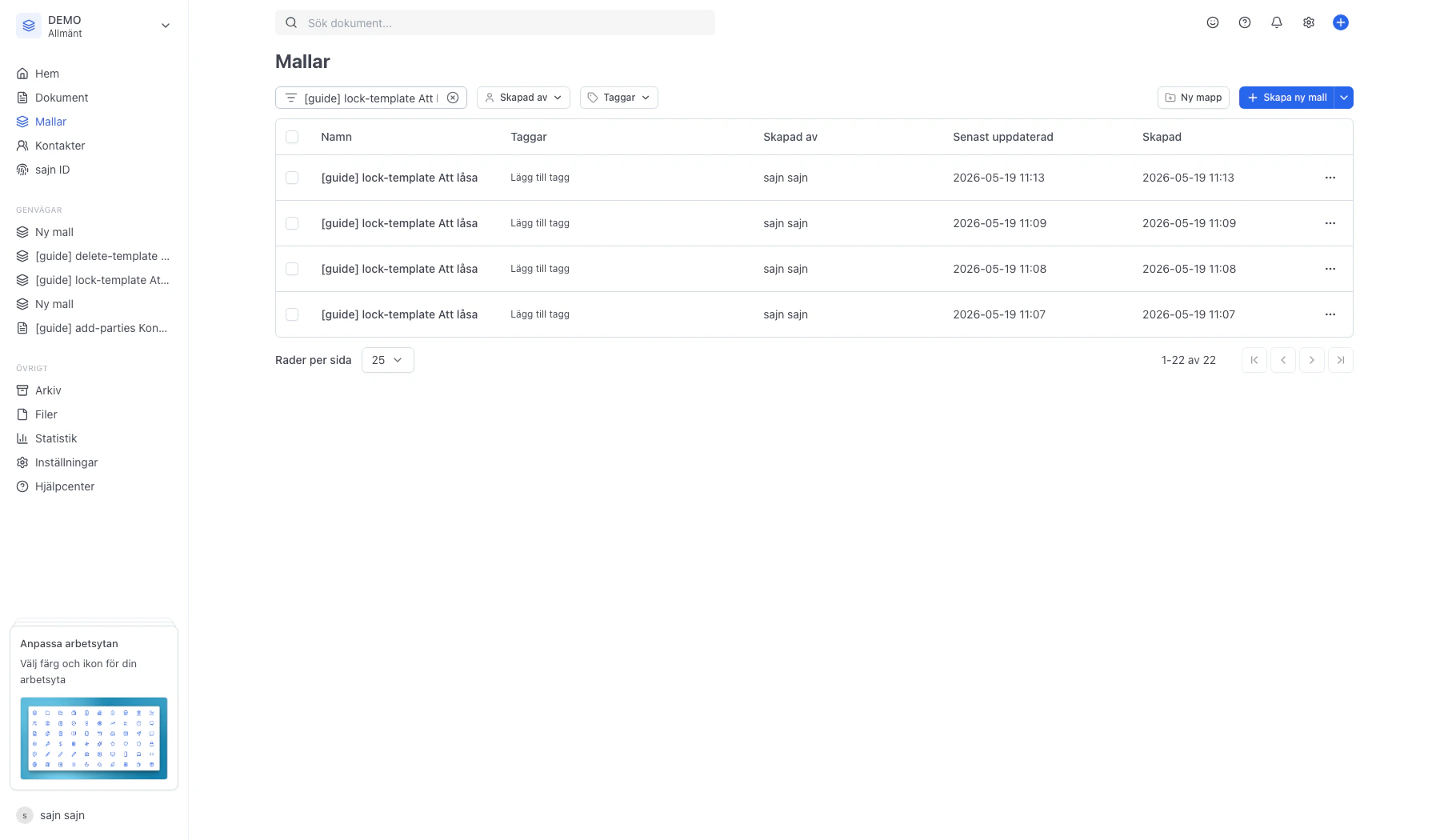Open Filer in the sidebar
Image resolution: width=1440 pixels, height=840 pixels.
46,414
